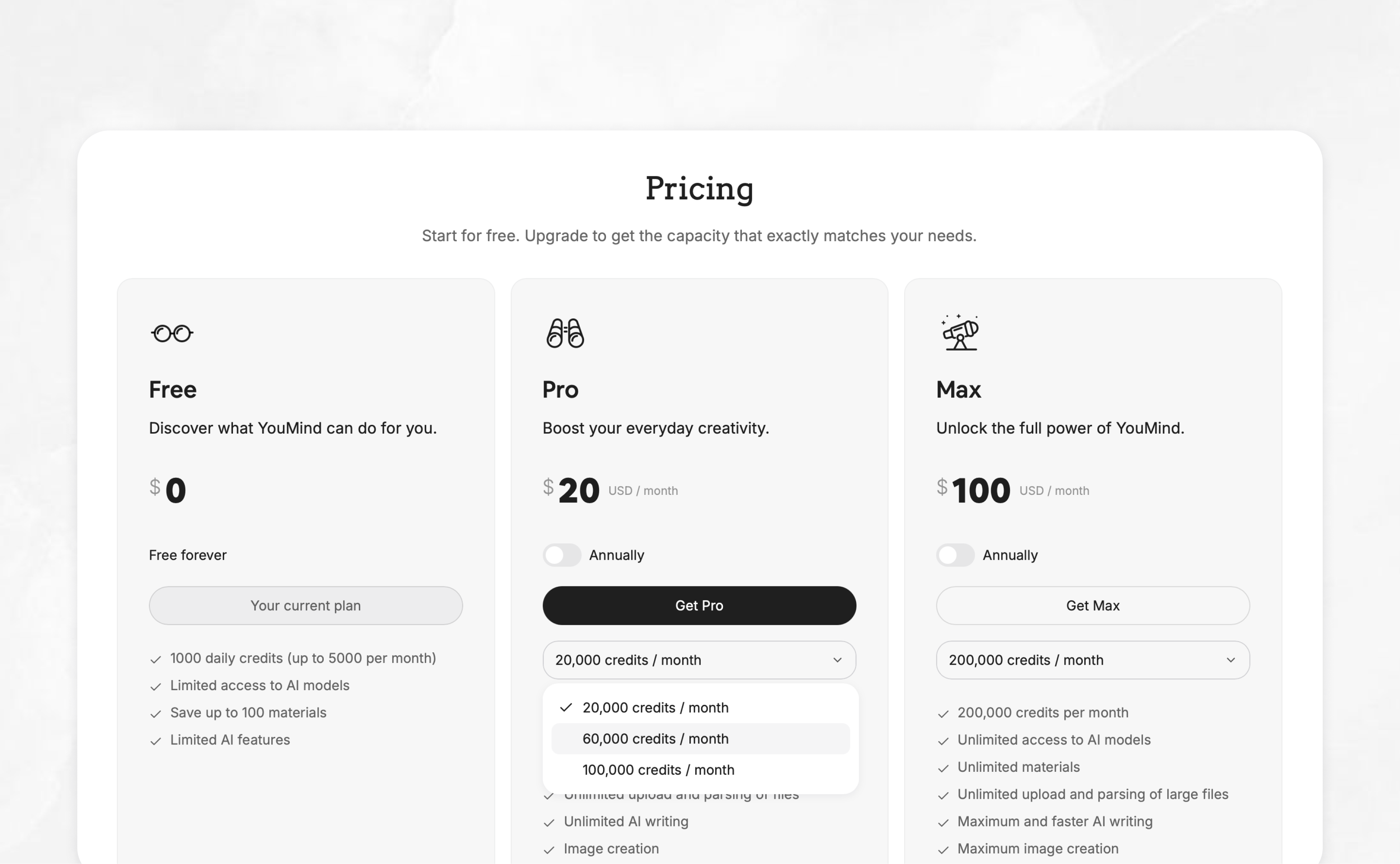Enable Annually billing toggle for Pro
1400x864 pixels.
pos(561,555)
